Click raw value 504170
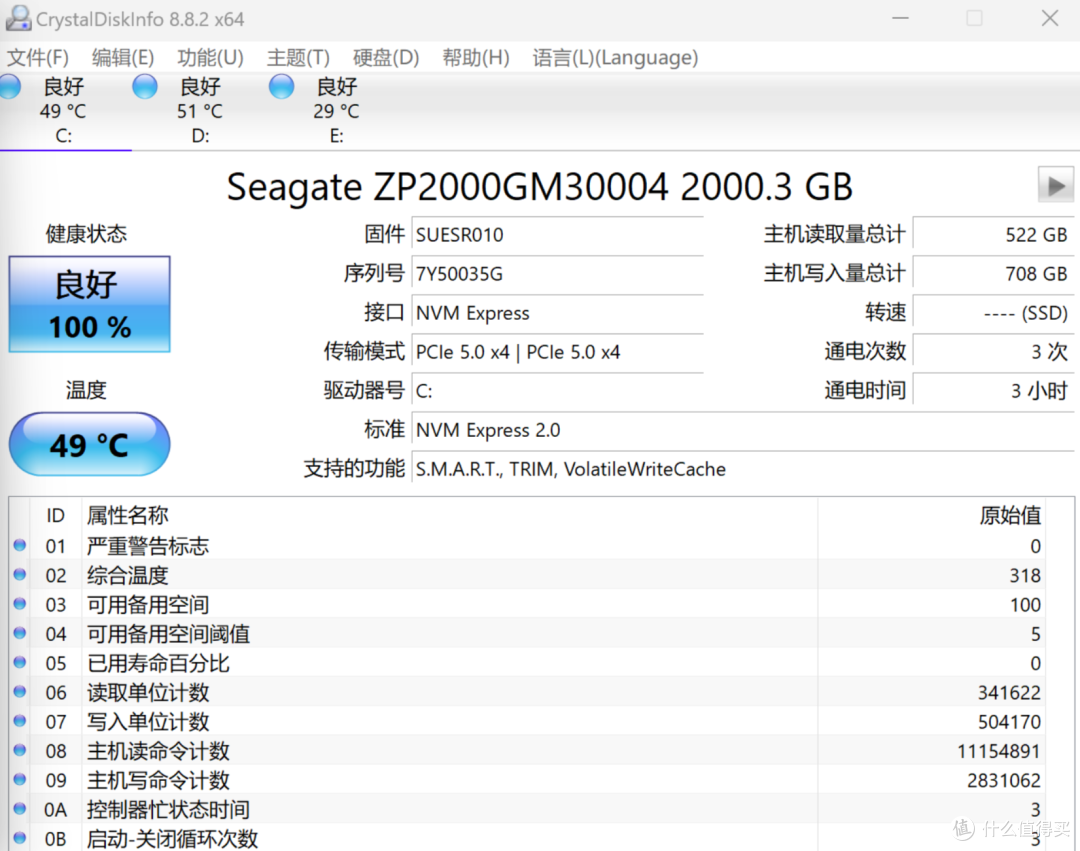 [1009, 722]
